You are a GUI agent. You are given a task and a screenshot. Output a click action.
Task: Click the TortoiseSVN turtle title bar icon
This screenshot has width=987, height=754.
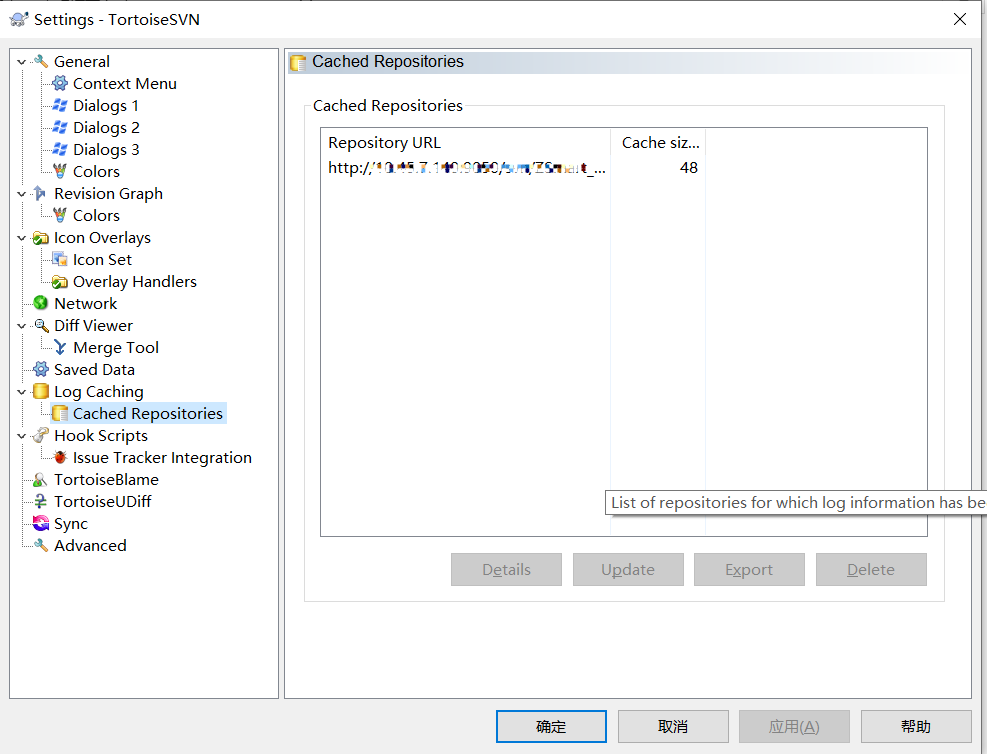[19, 20]
